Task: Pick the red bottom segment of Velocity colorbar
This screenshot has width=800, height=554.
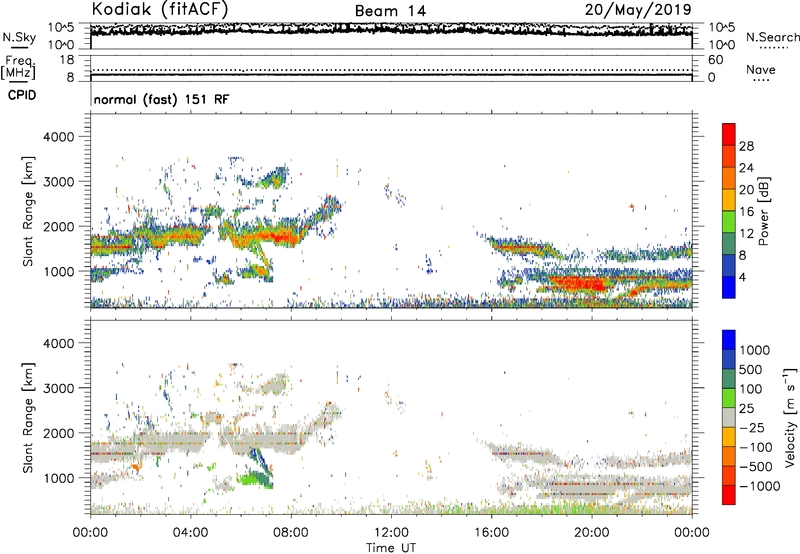Action: coord(729,495)
